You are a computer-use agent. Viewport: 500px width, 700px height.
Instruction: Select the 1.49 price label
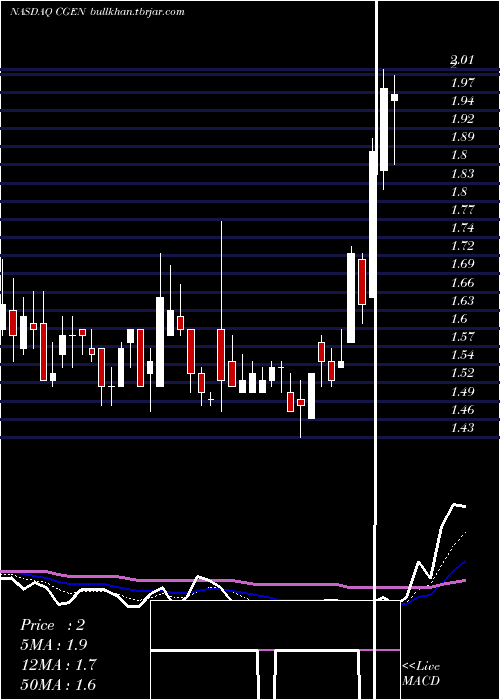point(462,392)
